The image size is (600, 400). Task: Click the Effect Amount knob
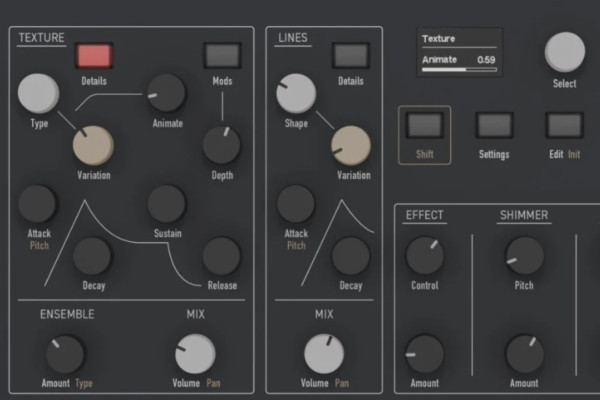point(425,354)
